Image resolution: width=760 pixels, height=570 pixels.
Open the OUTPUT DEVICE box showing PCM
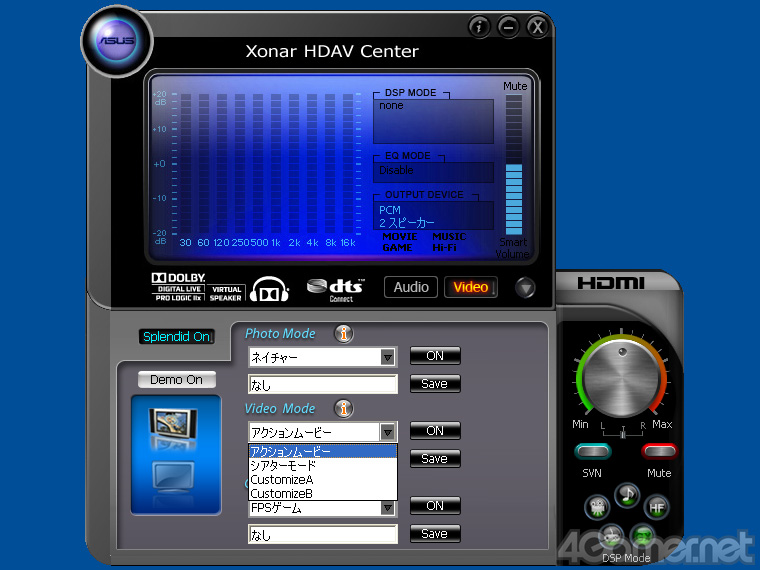(x=433, y=215)
